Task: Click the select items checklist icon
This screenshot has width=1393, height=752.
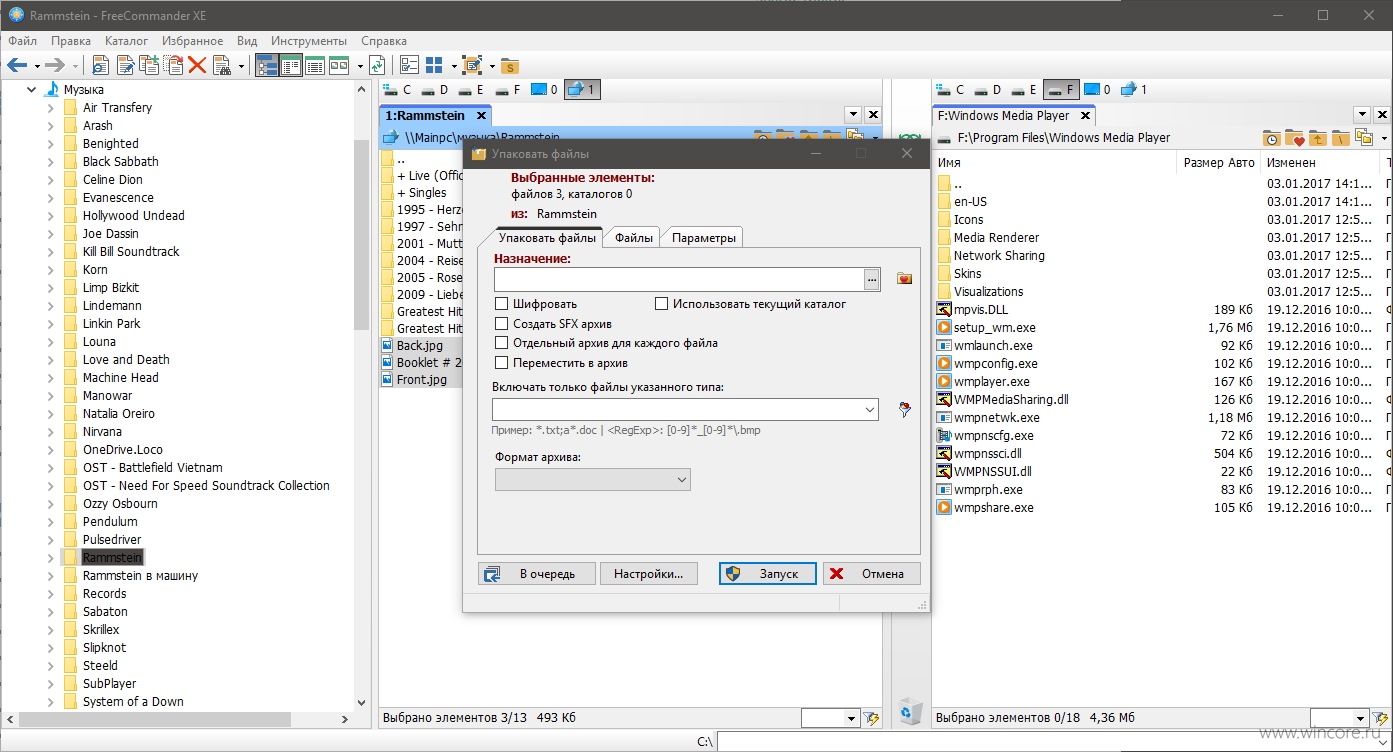Action: click(410, 65)
